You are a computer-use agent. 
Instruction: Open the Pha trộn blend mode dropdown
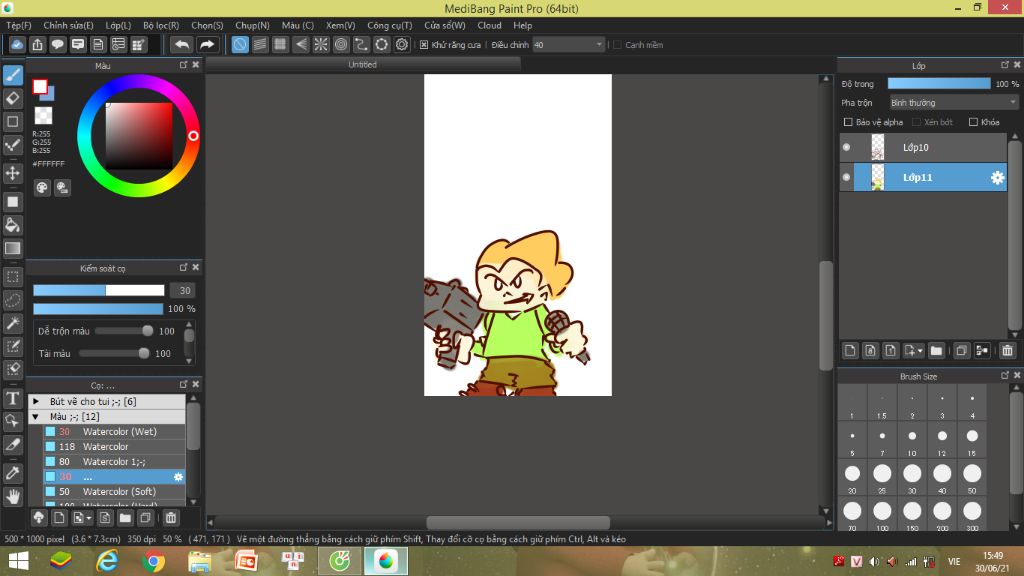(953, 103)
